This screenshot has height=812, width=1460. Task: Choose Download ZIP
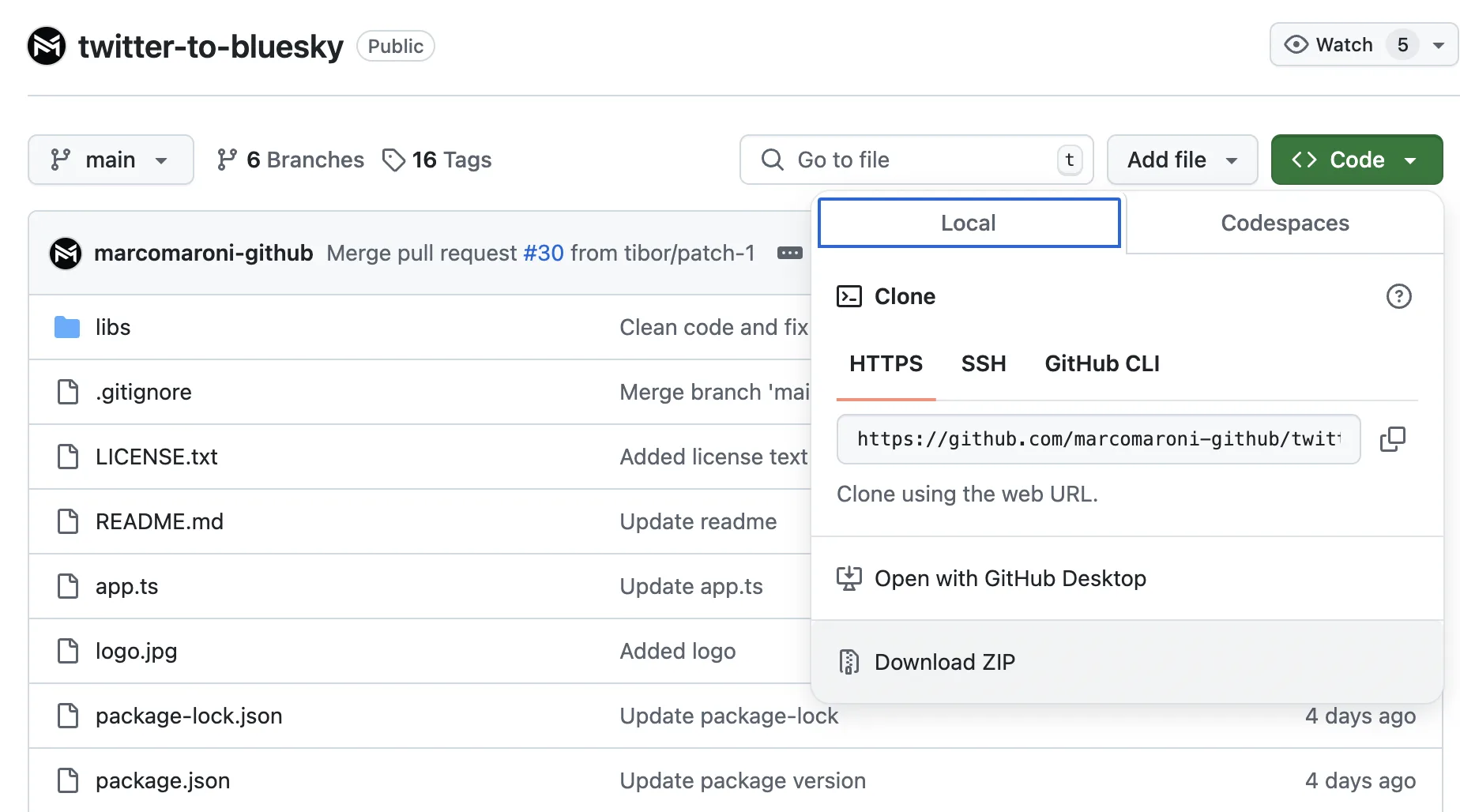tap(1127, 662)
